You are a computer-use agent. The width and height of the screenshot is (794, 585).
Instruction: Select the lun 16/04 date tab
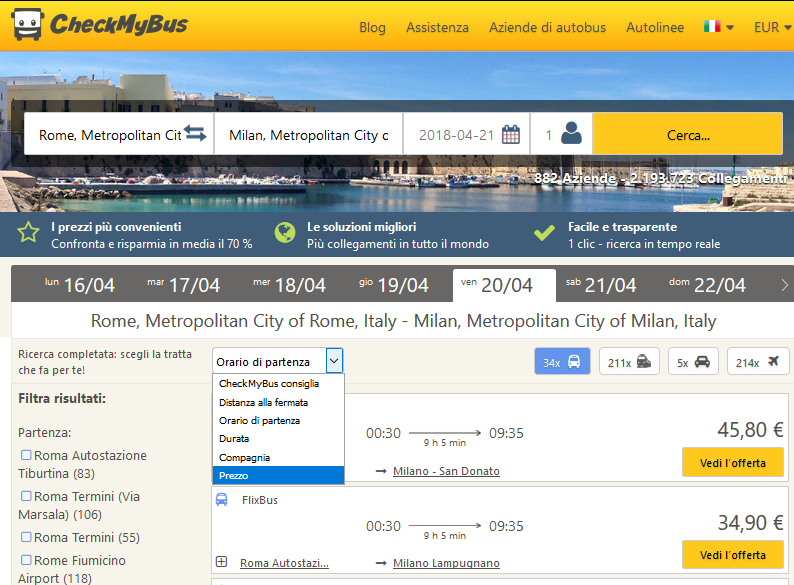click(80, 285)
